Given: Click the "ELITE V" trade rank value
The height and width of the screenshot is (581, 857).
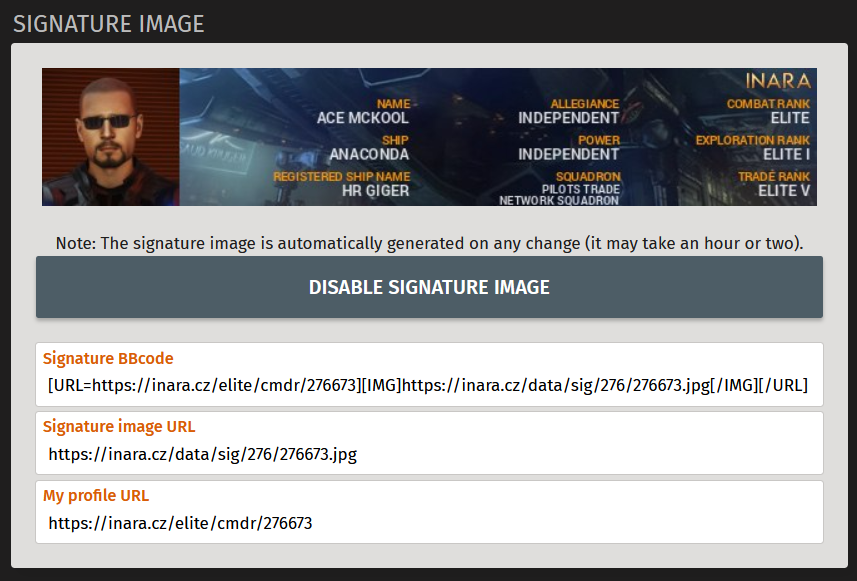Looking at the screenshot, I should 784,191.
